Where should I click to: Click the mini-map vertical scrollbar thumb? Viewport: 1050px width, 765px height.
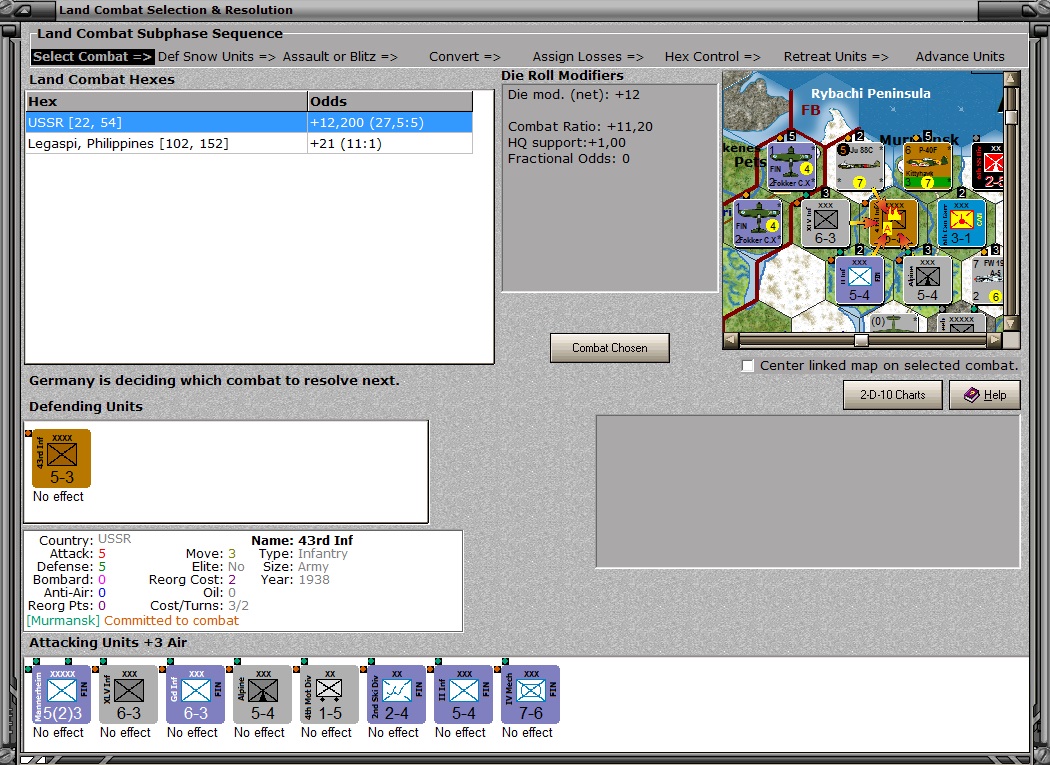coord(1011,117)
